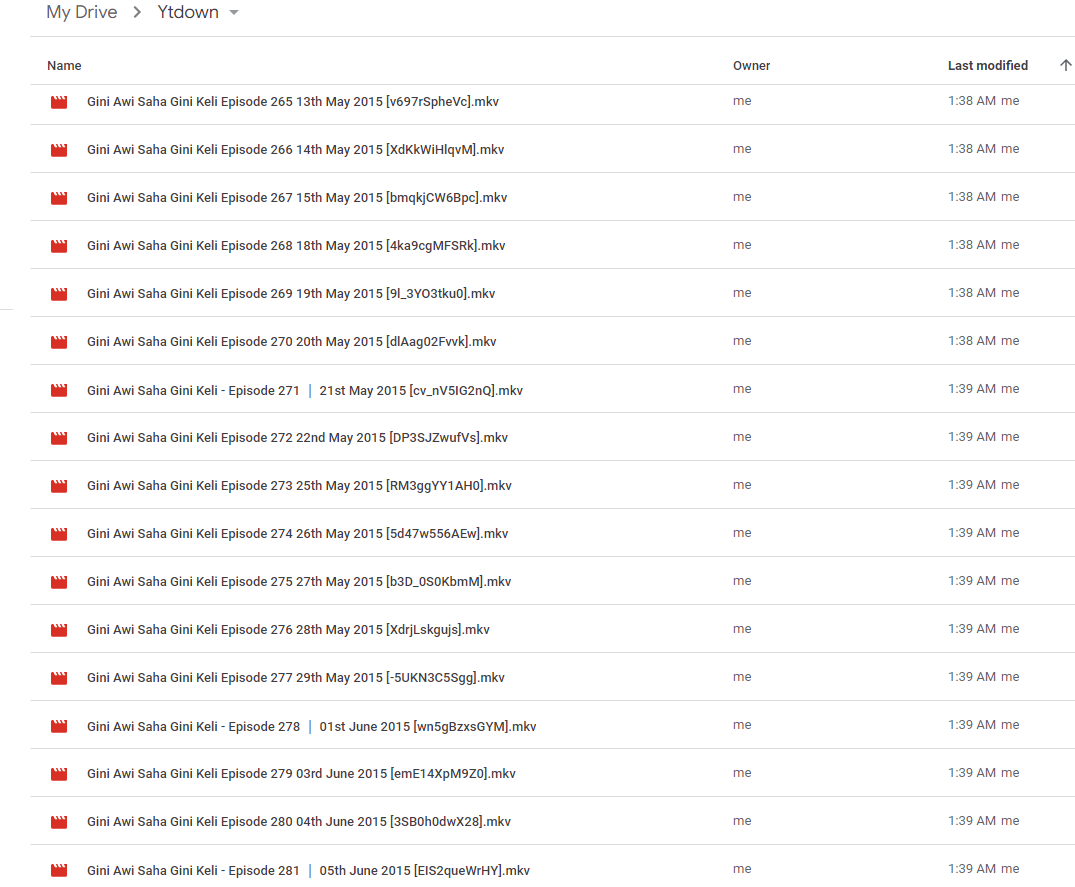Select file name Episode 272 22nd May 2015

coord(298,437)
